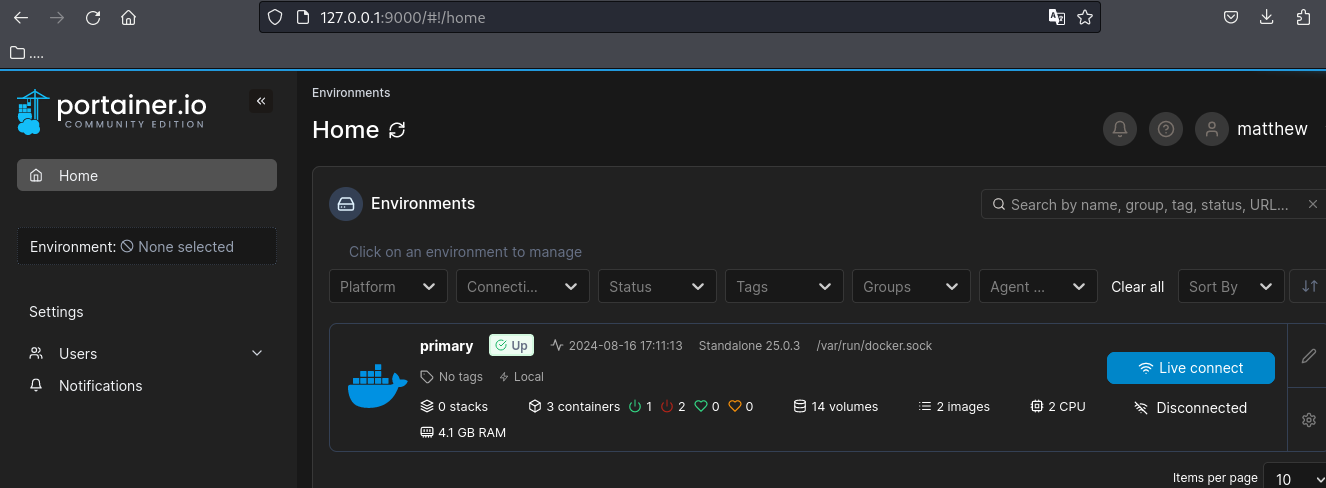Open the Platform filter dropdown
Image resolution: width=1326 pixels, height=488 pixels.
[x=388, y=286]
